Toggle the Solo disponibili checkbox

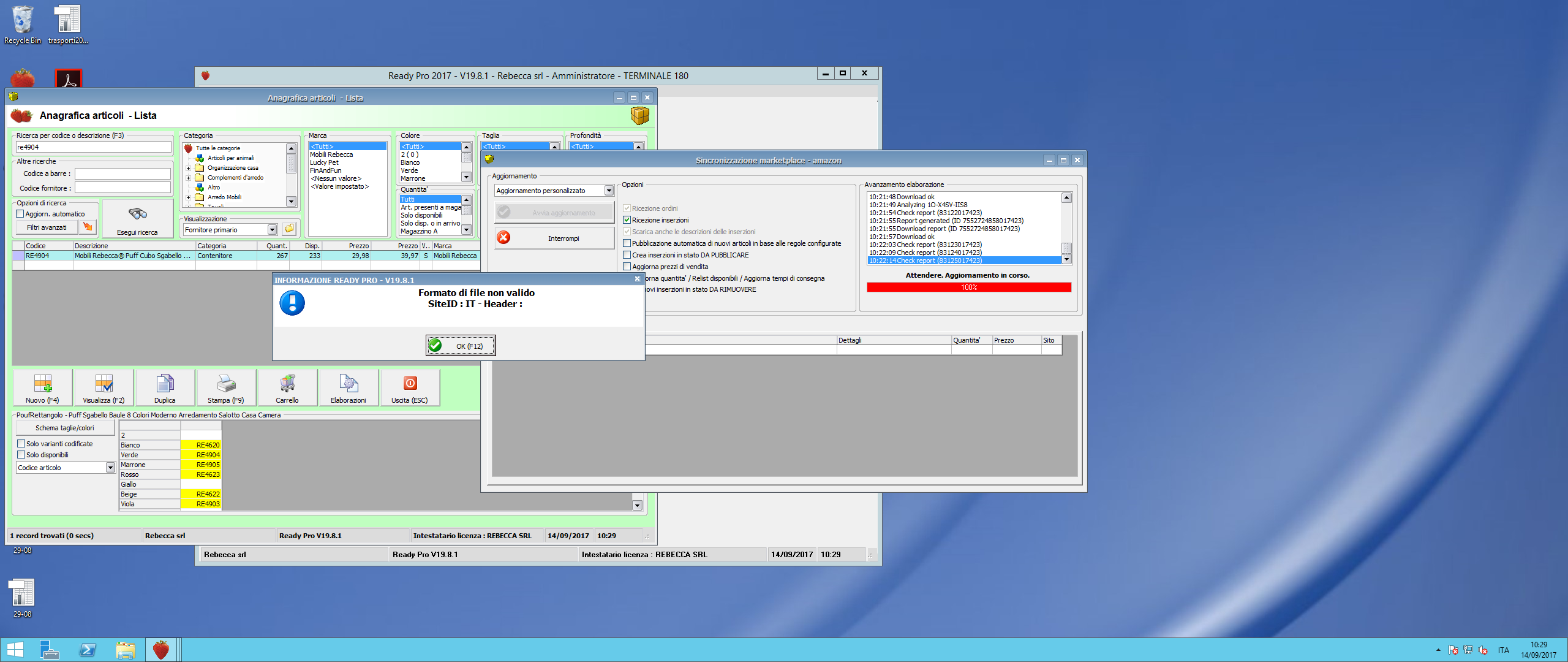click(21, 455)
